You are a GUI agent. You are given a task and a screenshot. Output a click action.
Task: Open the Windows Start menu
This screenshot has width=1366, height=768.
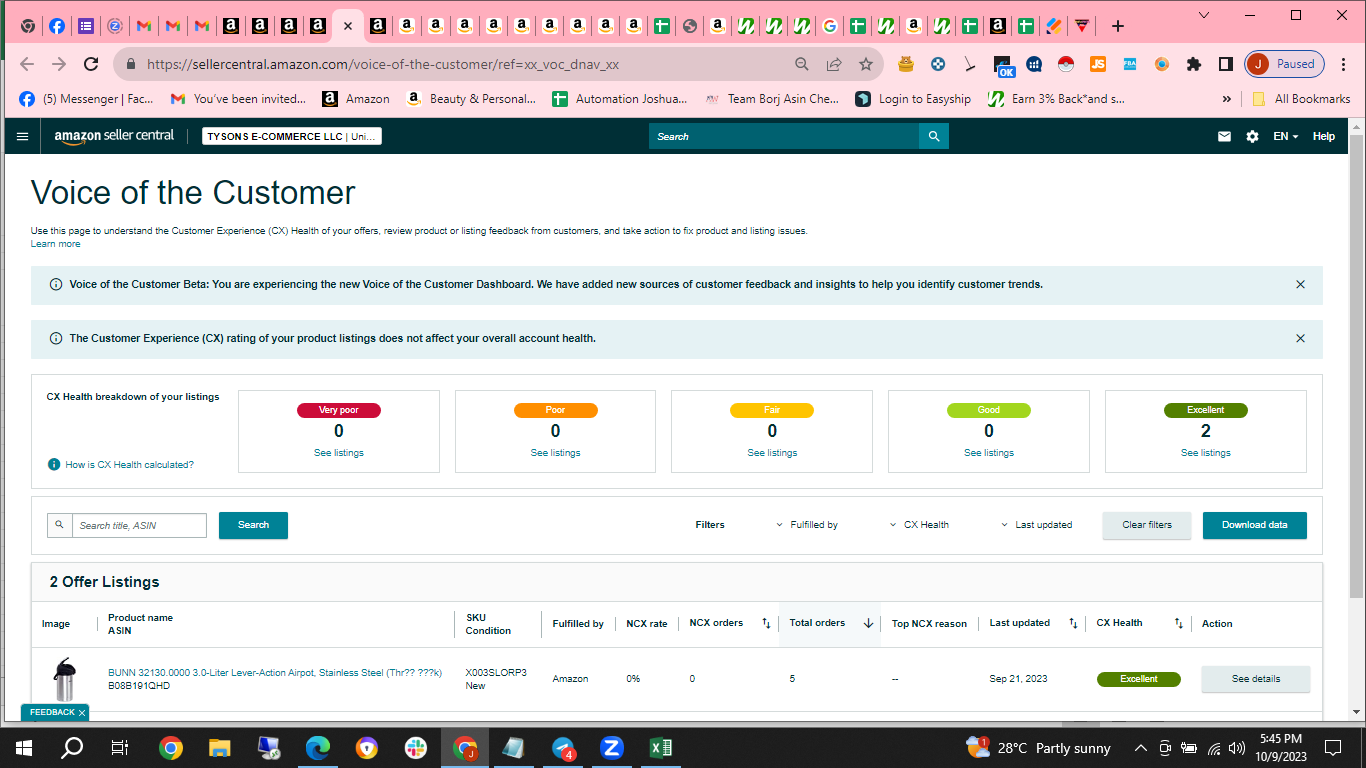point(24,748)
